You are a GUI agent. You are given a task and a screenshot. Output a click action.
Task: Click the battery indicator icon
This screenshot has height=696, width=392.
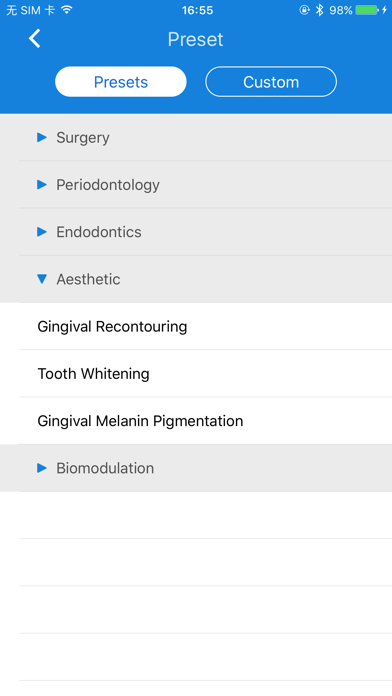point(367,10)
